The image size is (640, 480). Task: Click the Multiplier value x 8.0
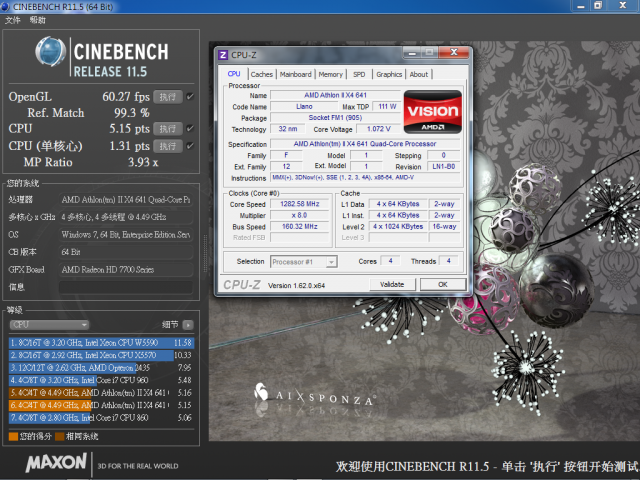pos(300,215)
